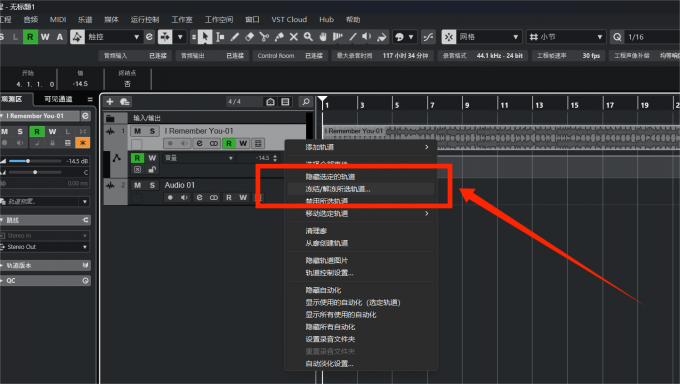The image size is (680, 384).
Task: Click the add track plus icon
Action: point(110,102)
